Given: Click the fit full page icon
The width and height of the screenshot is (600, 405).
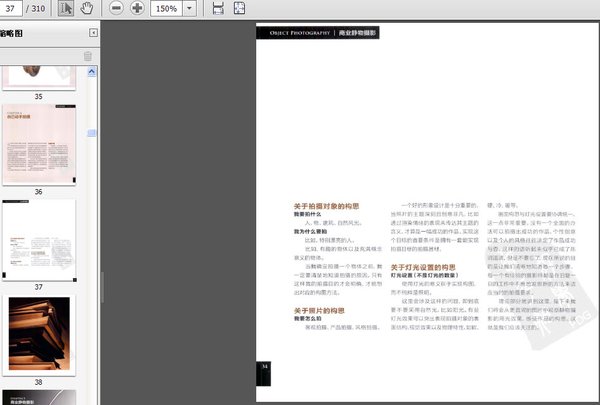Looking at the screenshot, I should point(240,8).
